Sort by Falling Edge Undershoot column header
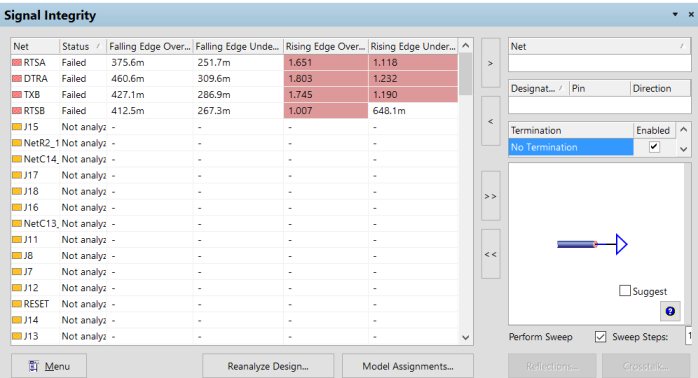The height and width of the screenshot is (378, 698). click(238, 46)
